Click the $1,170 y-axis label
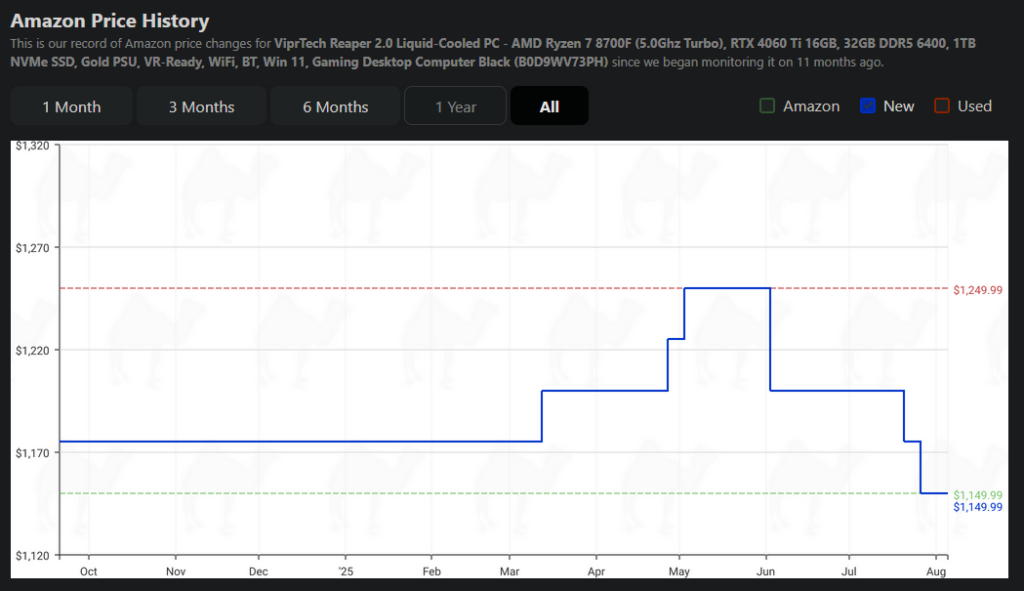The image size is (1024, 591). click(x=33, y=453)
